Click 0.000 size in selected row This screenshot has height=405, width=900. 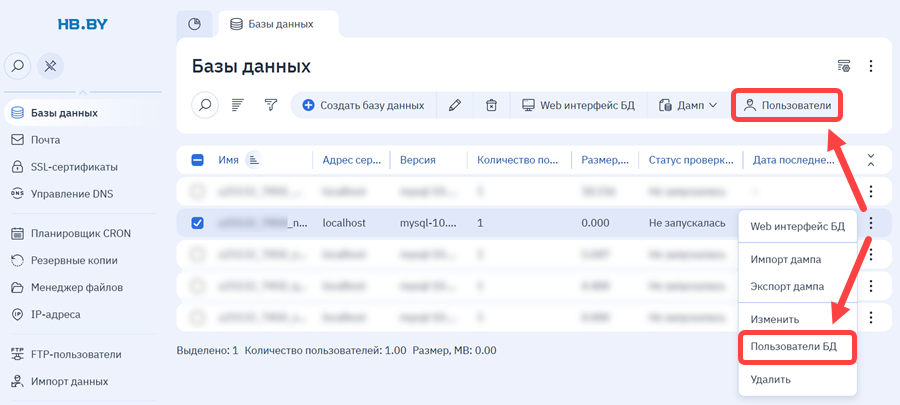(595, 223)
